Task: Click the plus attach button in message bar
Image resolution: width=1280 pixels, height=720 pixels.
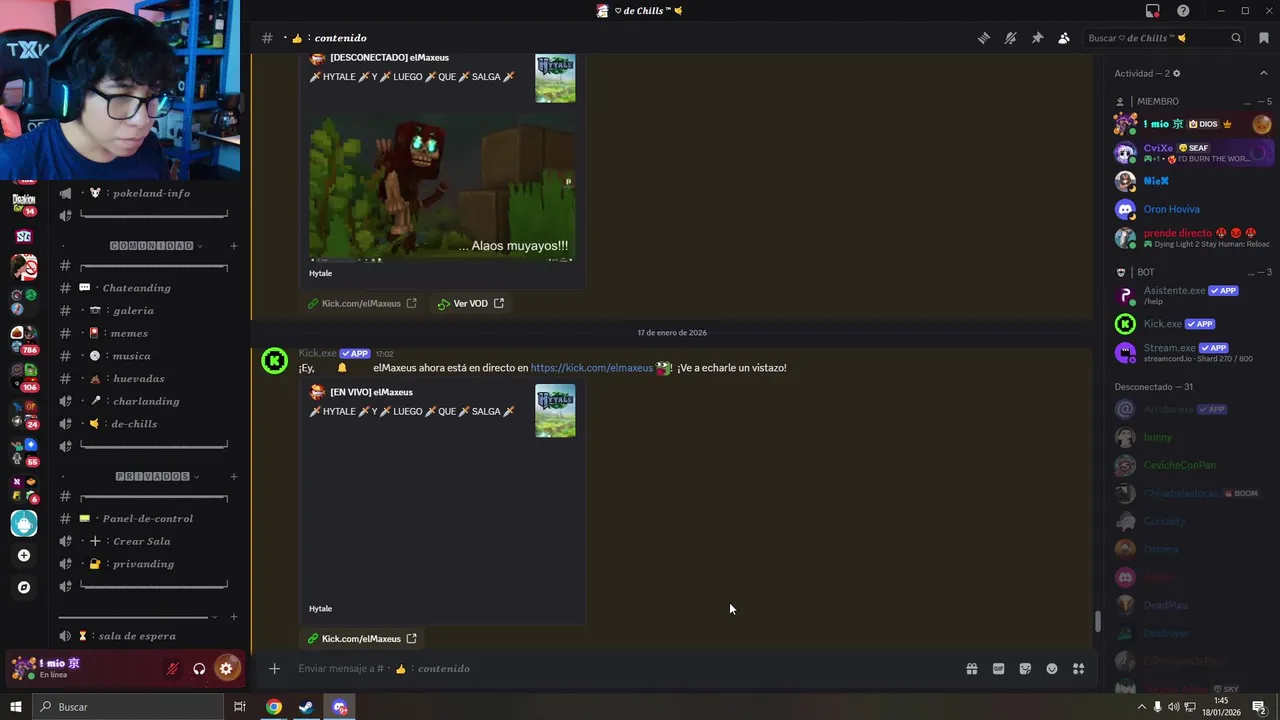Action: 274,669
